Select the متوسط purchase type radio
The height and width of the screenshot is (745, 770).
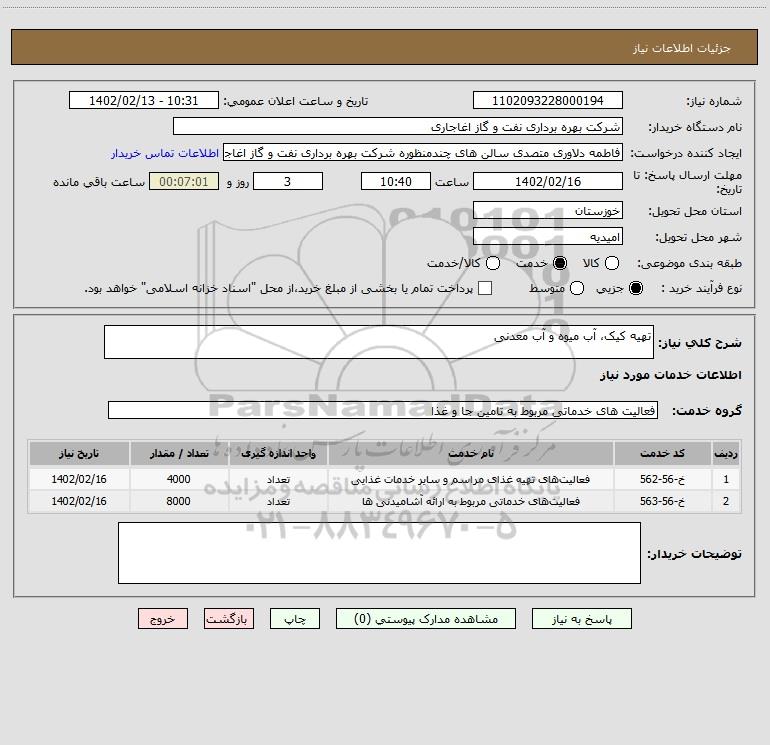[577, 288]
